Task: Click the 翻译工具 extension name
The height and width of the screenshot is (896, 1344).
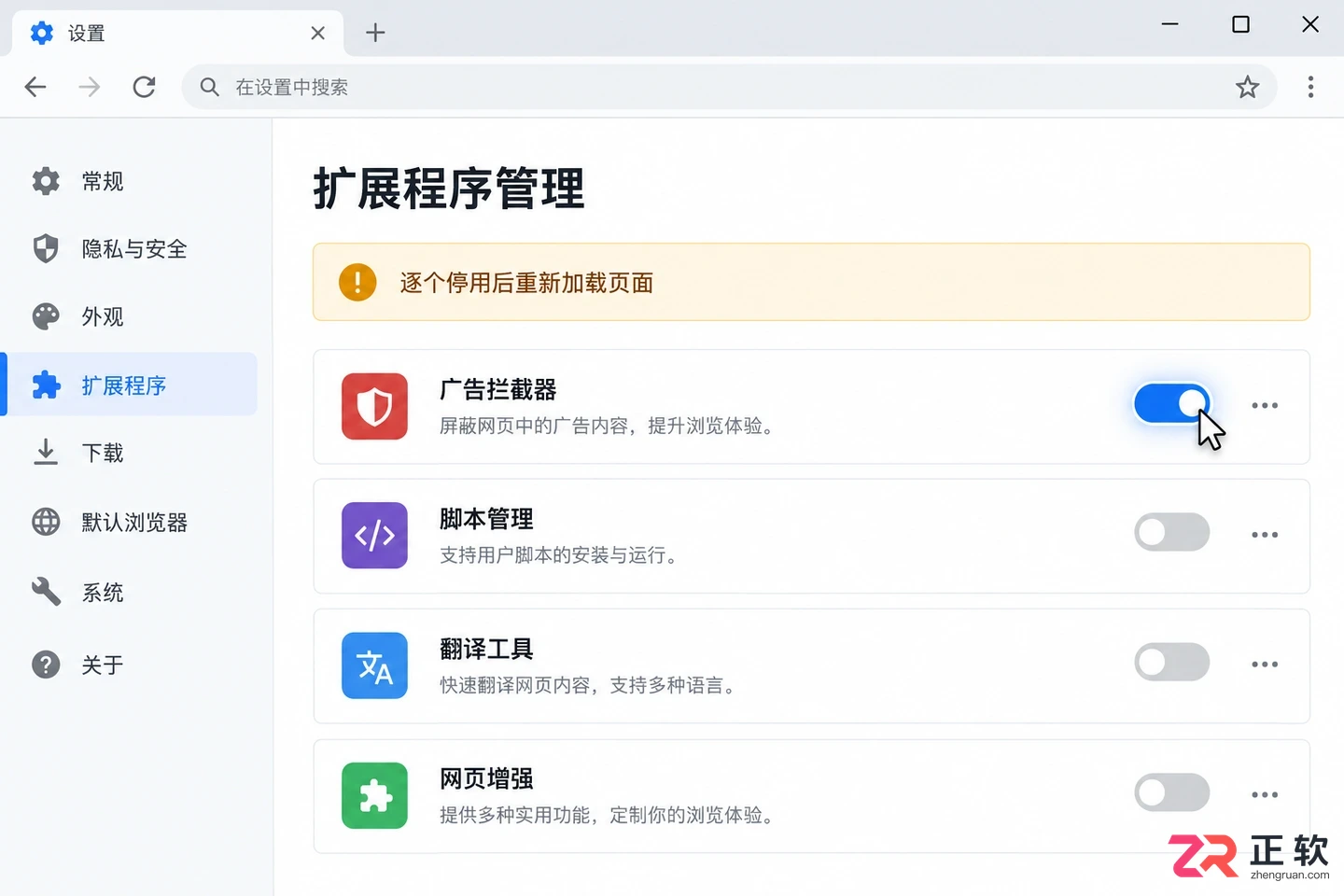Action: pyautogui.click(x=486, y=649)
